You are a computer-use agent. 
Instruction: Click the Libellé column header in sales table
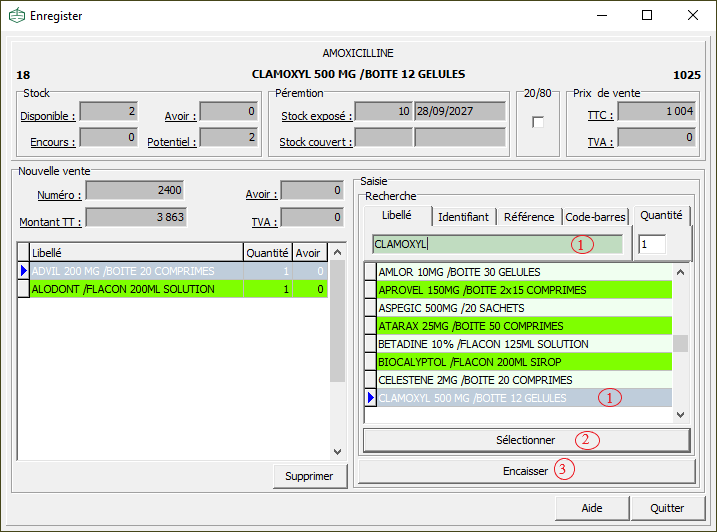[136, 253]
